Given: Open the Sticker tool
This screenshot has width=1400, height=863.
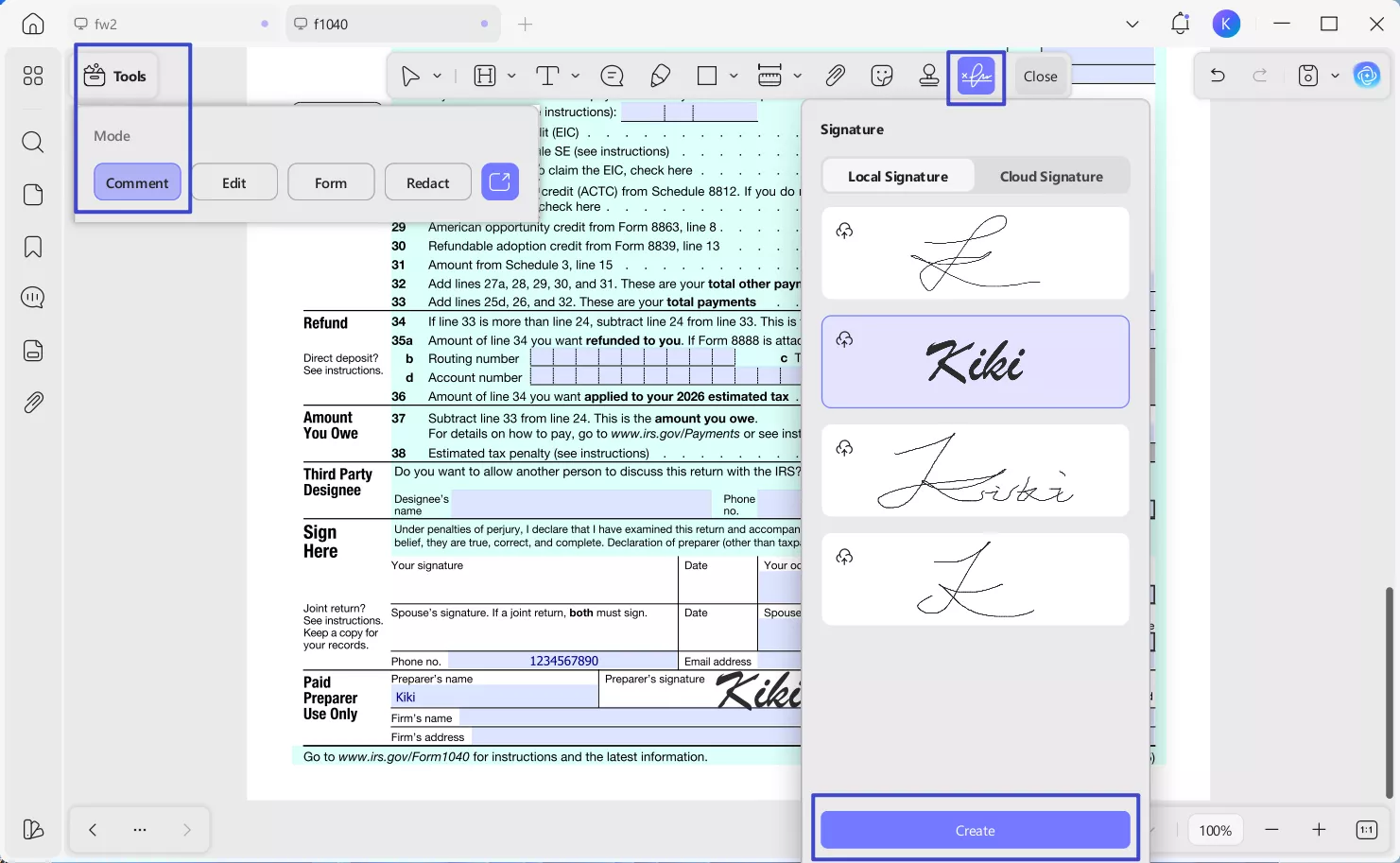Looking at the screenshot, I should [x=881, y=76].
